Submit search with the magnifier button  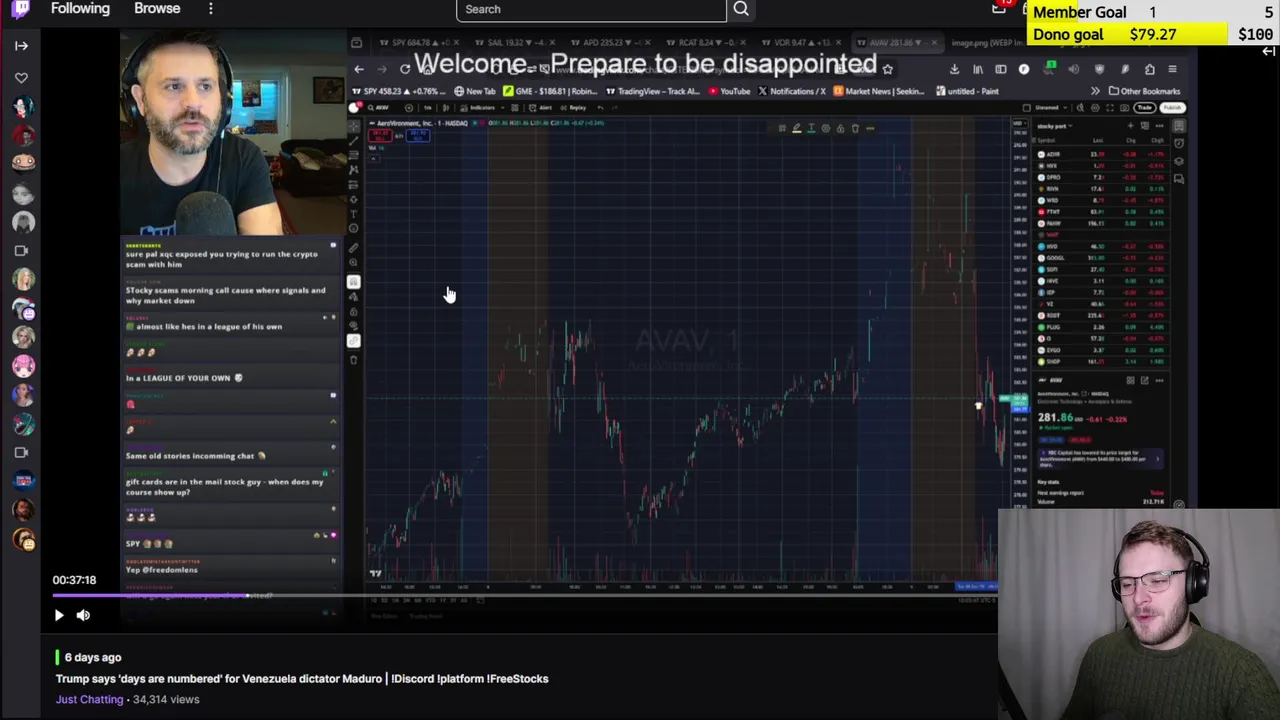[741, 9]
